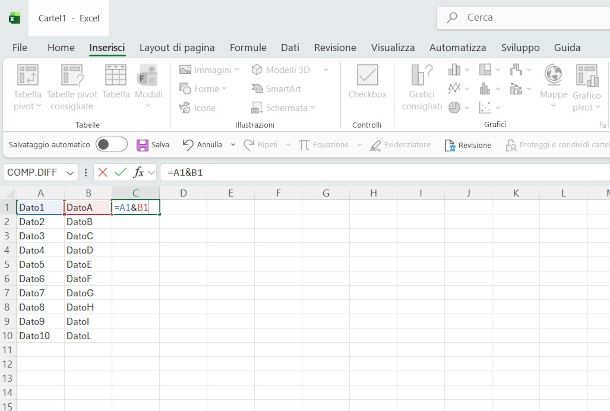This screenshot has width=610, height=411.
Task: Insert a Checkbox control
Action: tap(367, 81)
